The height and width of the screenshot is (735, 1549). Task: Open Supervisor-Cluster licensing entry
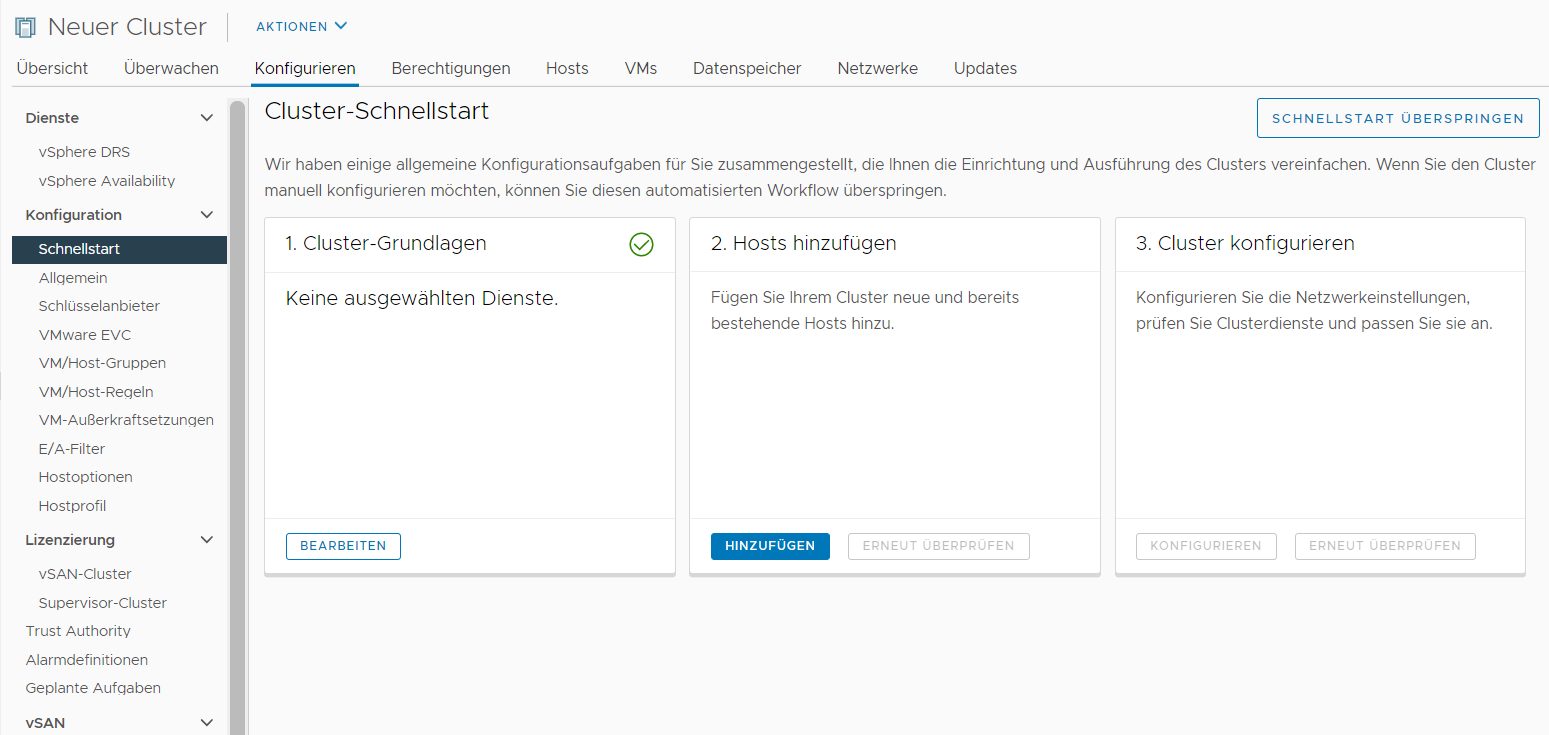coord(103,603)
